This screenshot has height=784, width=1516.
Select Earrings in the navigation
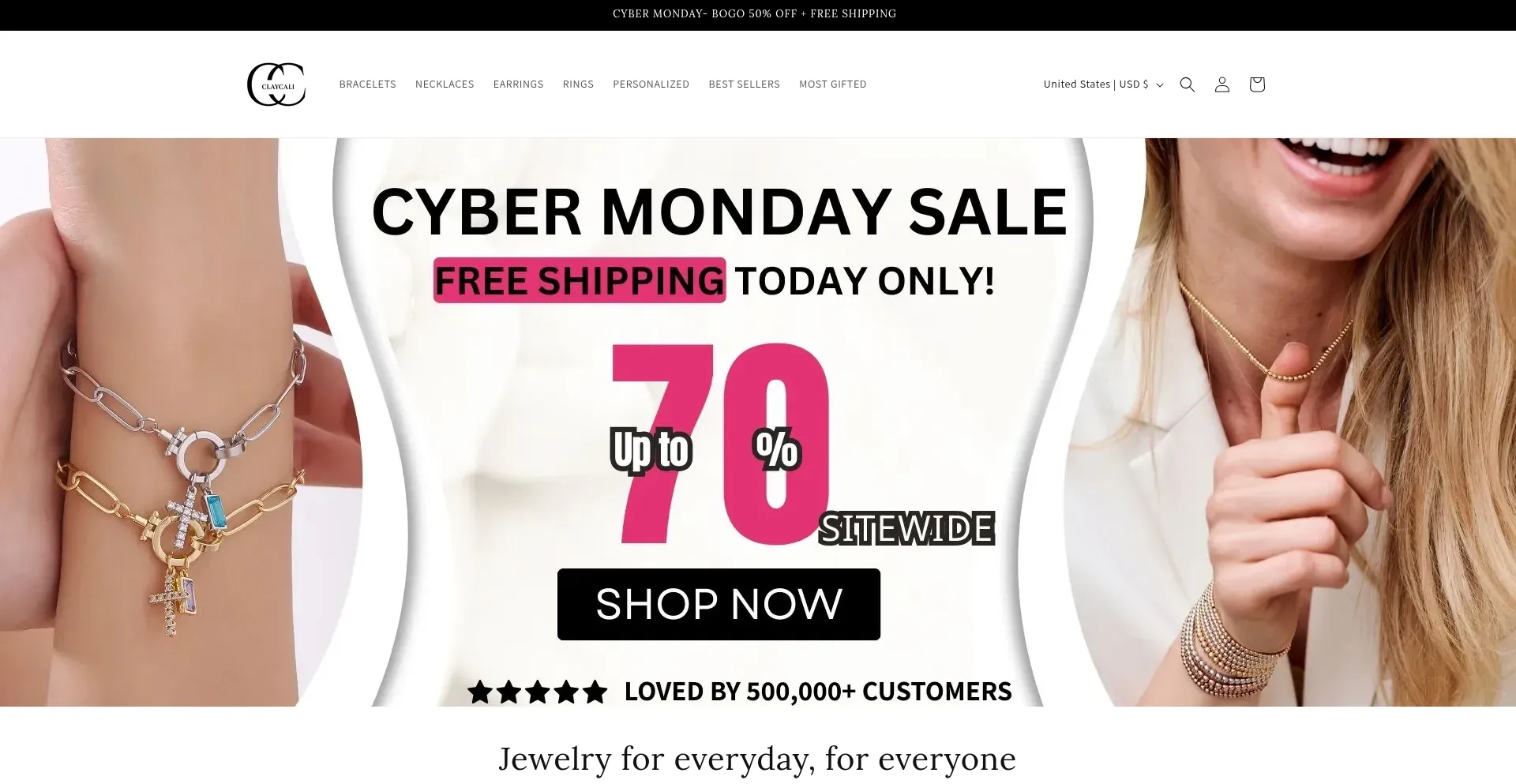click(x=518, y=84)
